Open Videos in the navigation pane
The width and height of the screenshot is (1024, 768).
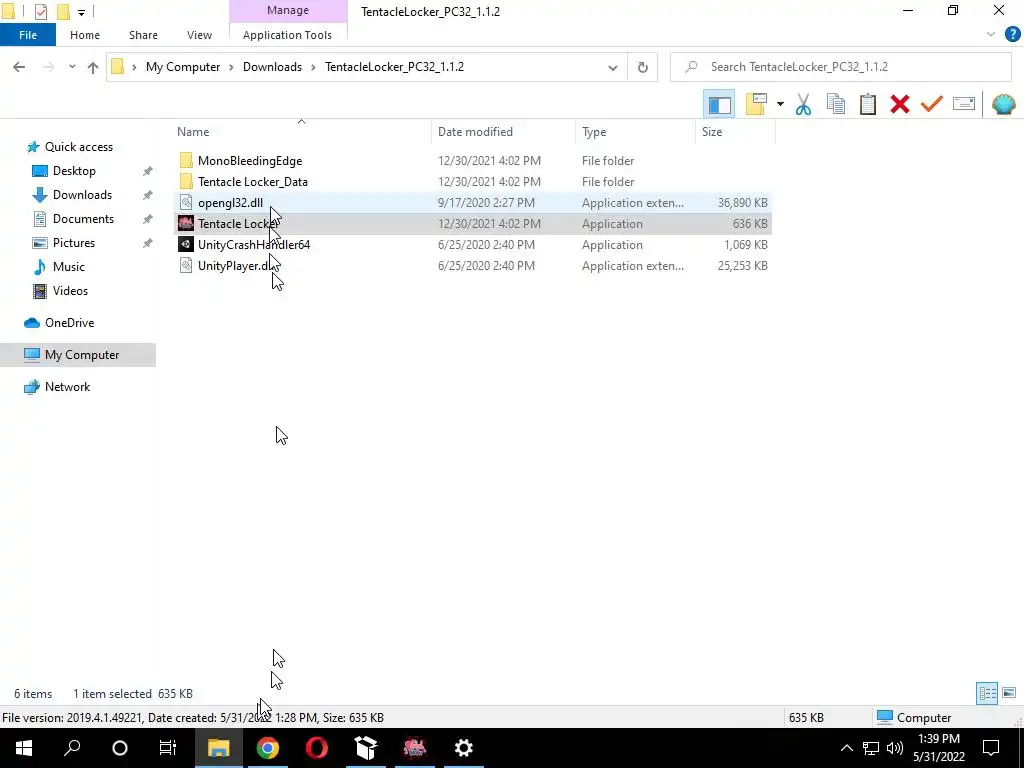71,291
